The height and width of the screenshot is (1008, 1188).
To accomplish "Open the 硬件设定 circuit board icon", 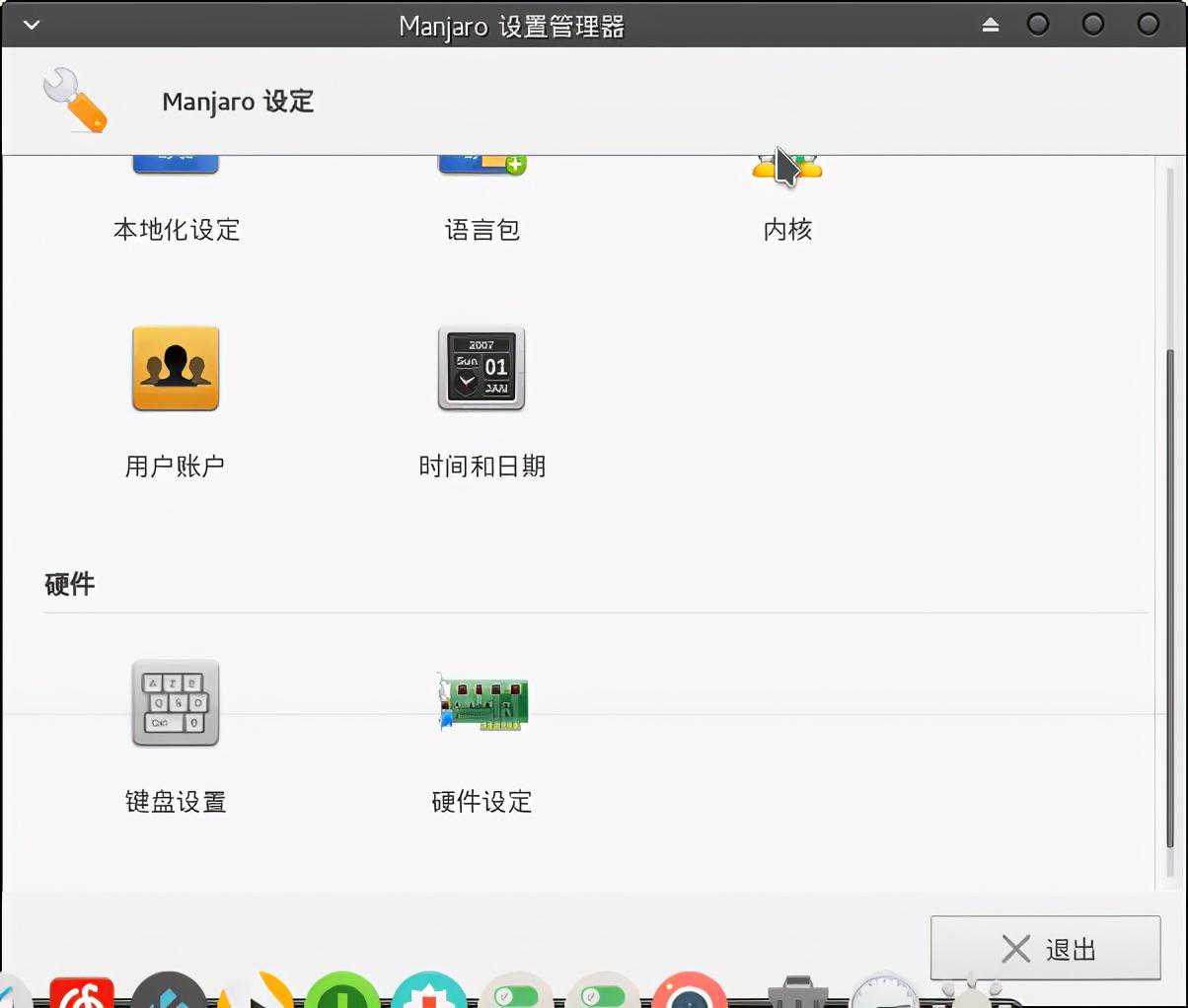I will click(x=482, y=703).
